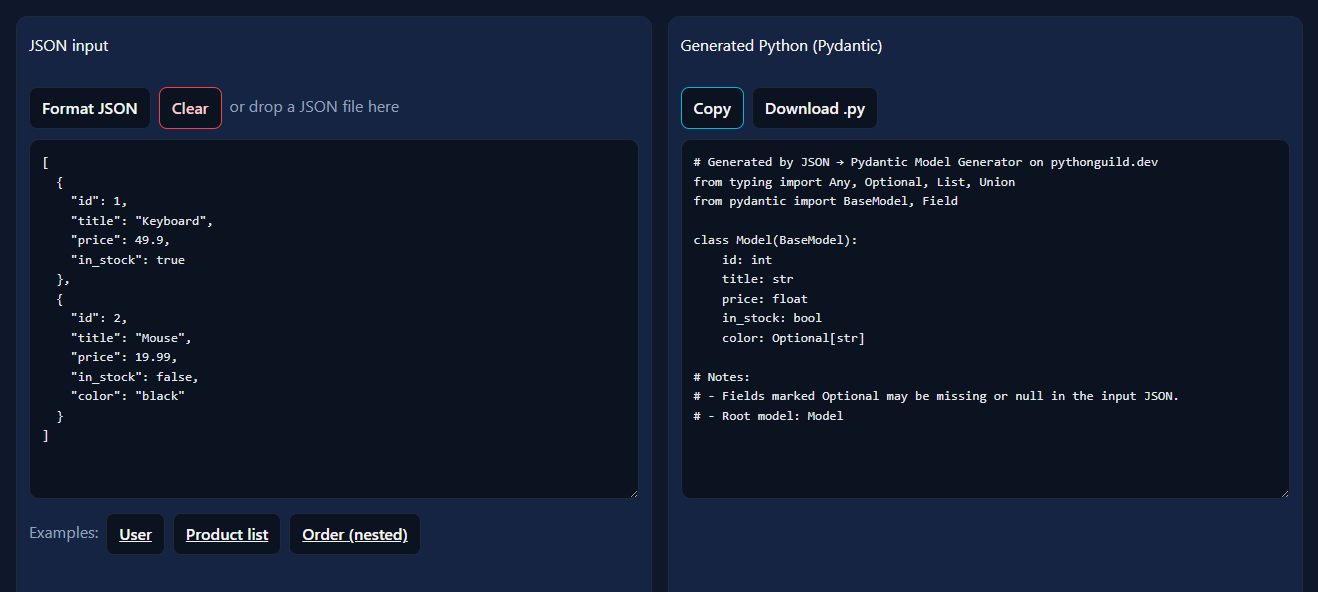Grab the JSON input resize handle
This screenshot has height=592, width=1318.
[x=632, y=492]
